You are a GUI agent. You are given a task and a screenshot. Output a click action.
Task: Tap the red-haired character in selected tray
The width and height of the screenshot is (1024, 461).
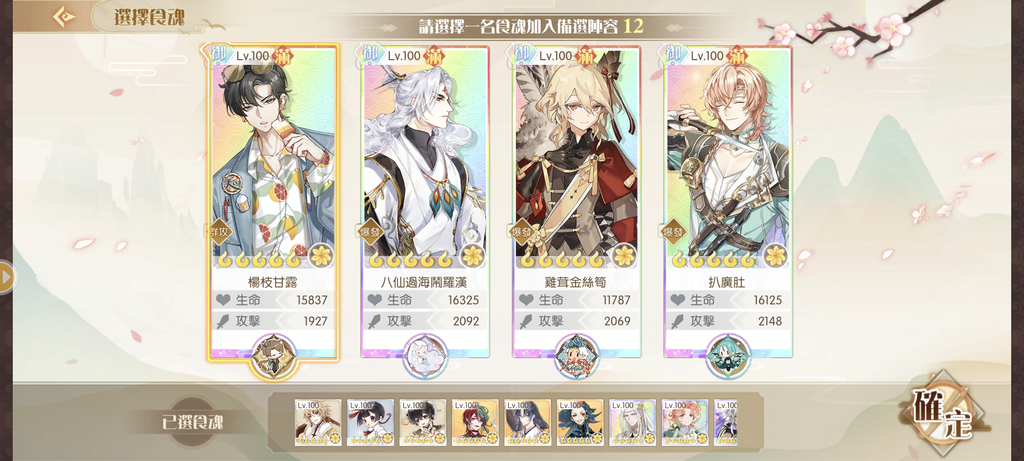coord(475,422)
